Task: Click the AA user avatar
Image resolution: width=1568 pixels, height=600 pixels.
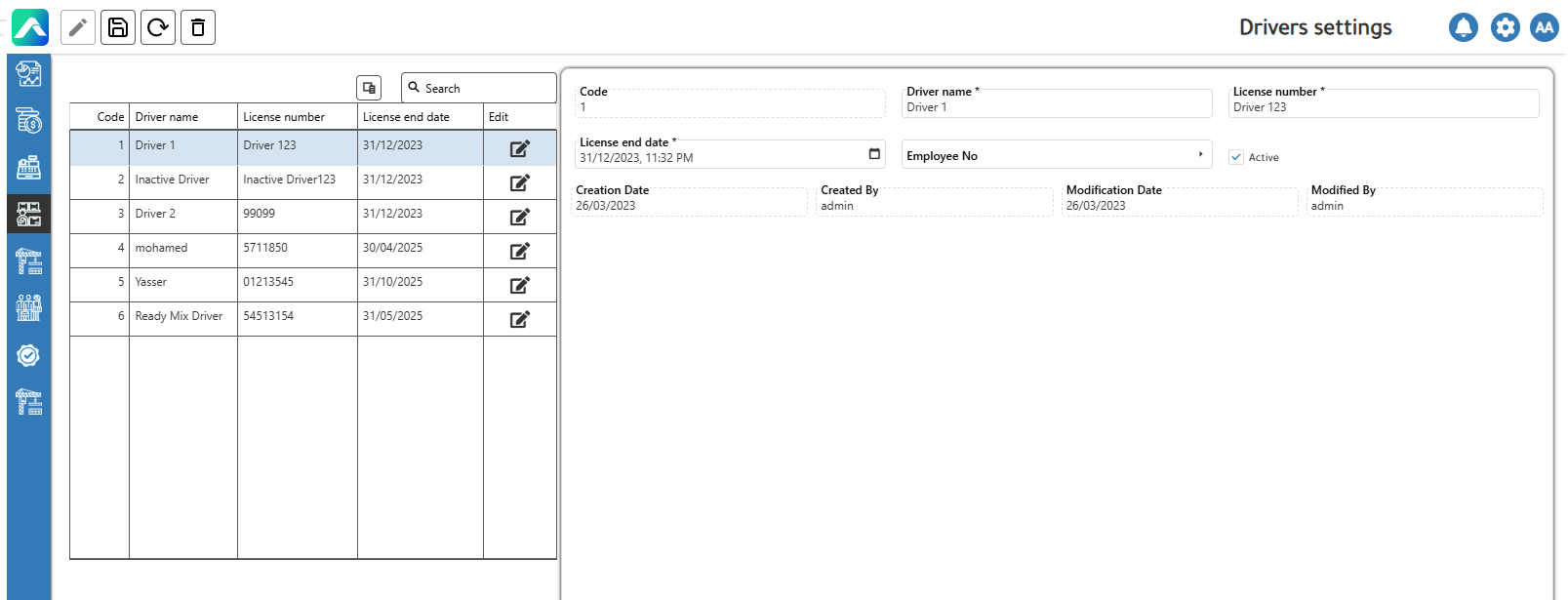Action: pos(1544,27)
